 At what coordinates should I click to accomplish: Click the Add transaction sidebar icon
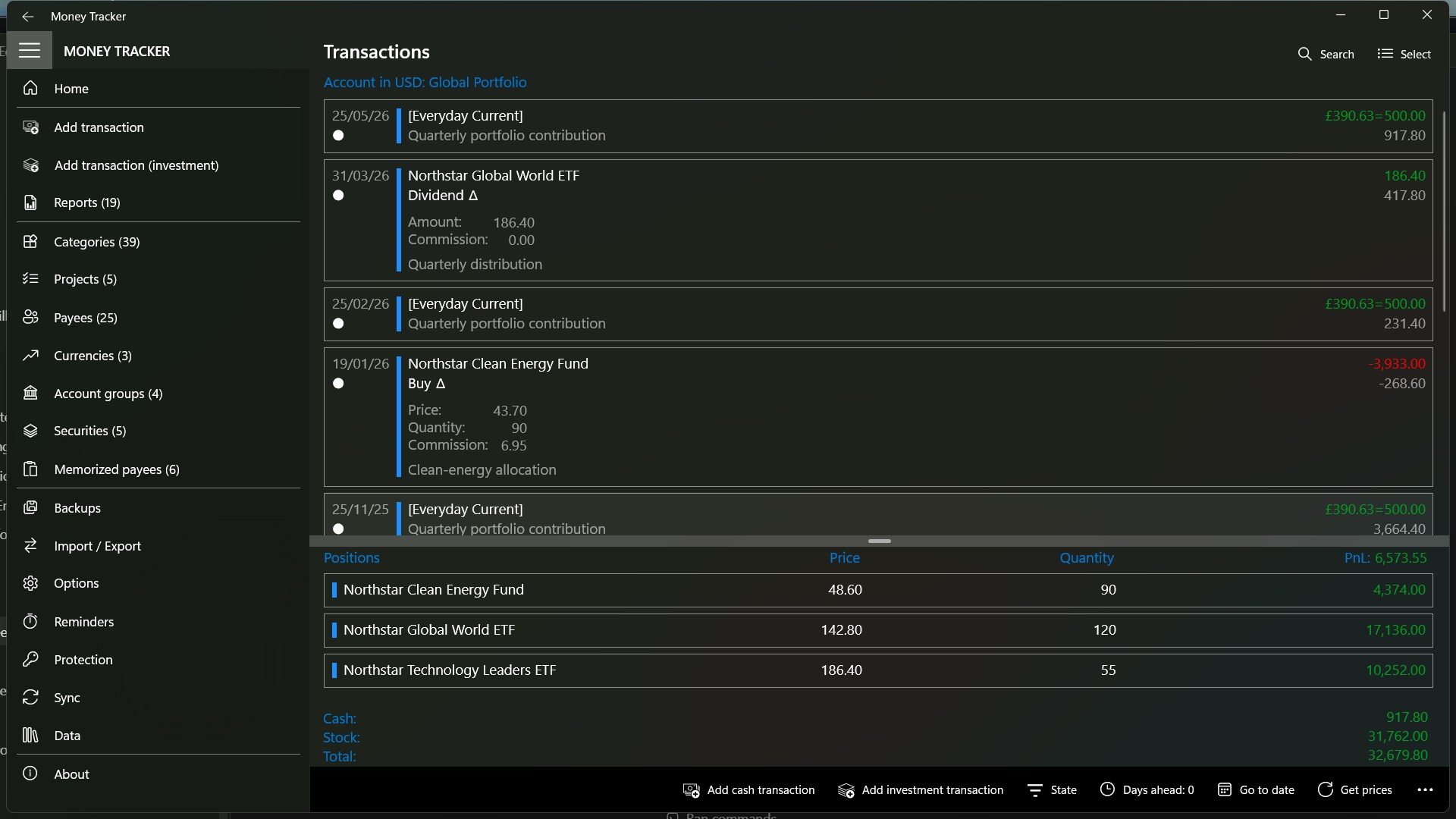(30, 127)
